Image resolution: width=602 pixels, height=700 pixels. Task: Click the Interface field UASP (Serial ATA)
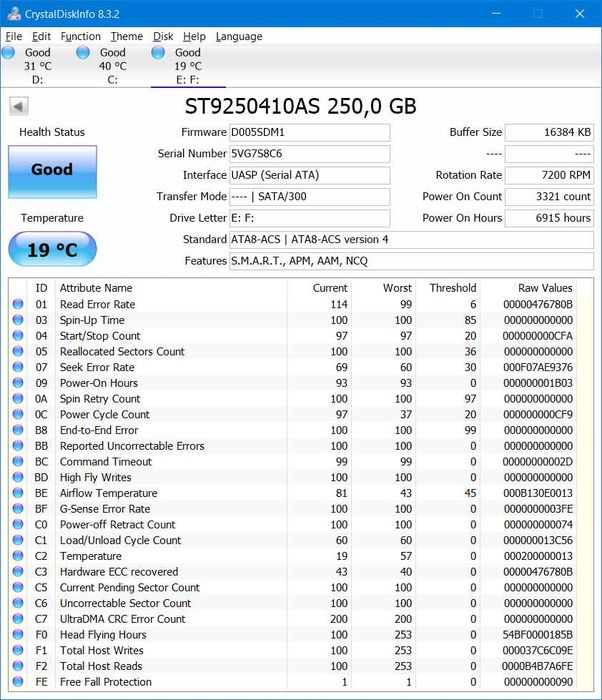pyautogui.click(x=309, y=175)
